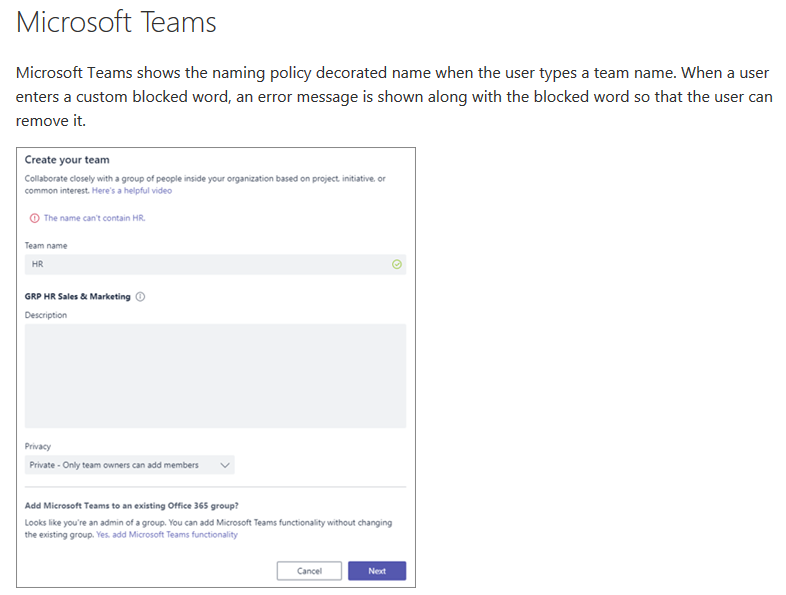This screenshot has height=595, width=786.
Task: Click the 'Description' field label
Action: [46, 315]
